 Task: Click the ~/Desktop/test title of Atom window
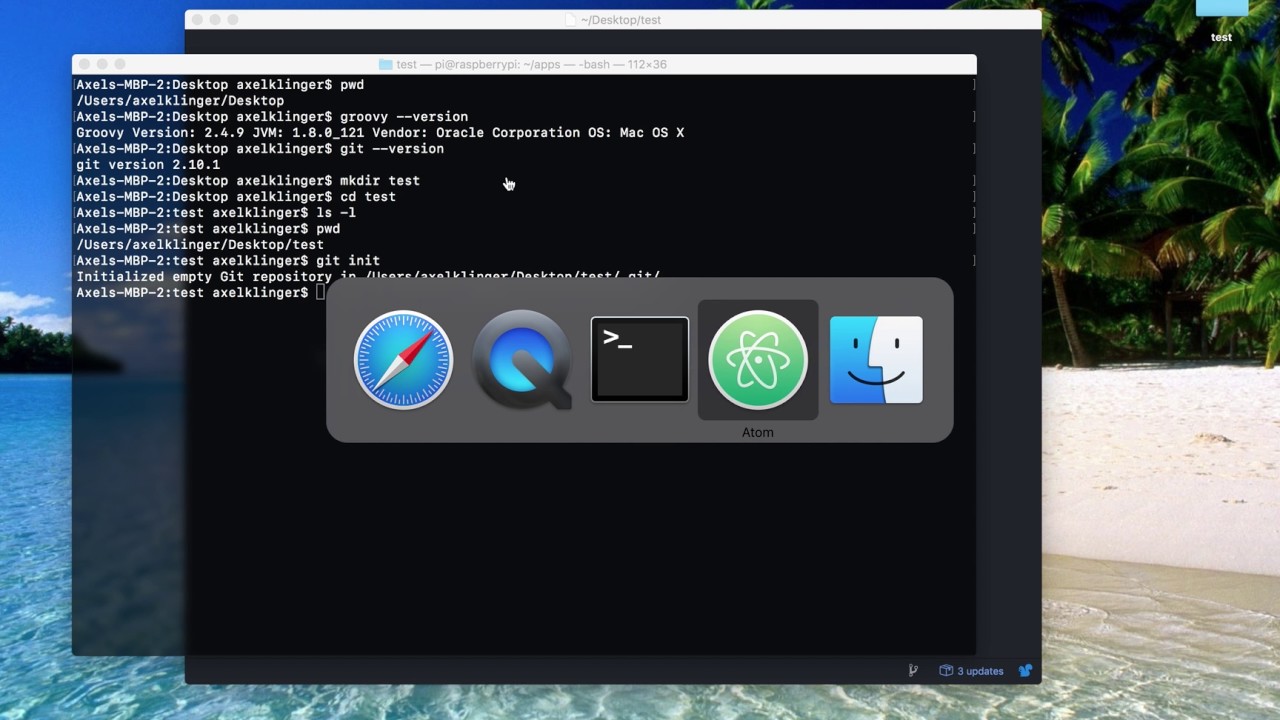[x=621, y=20]
